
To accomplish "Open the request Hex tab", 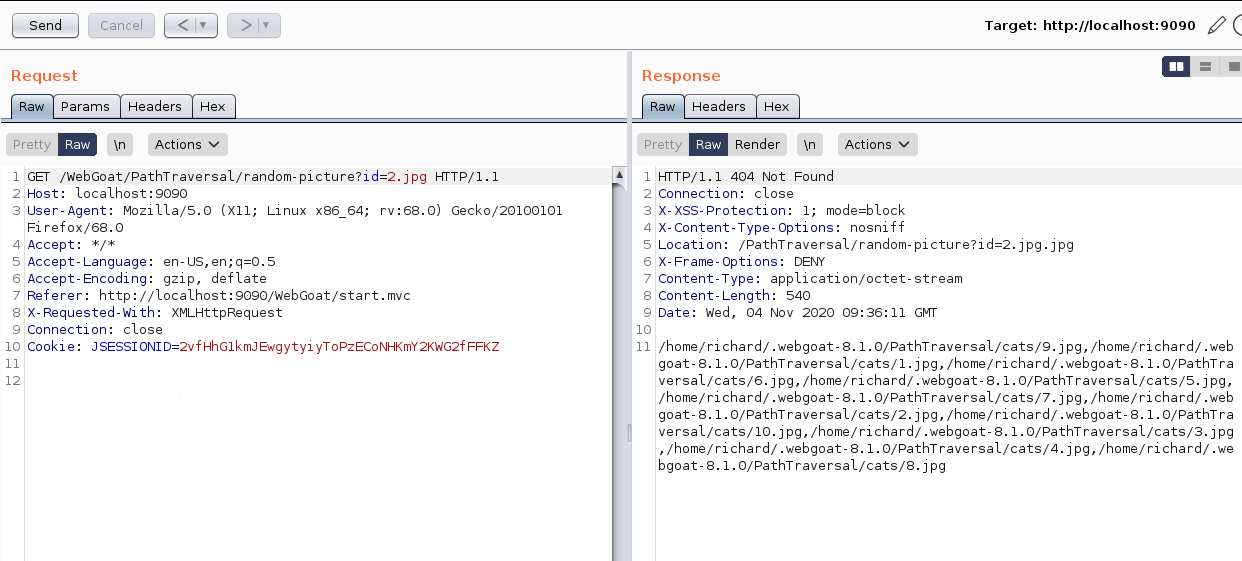I will pyautogui.click(x=212, y=106).
